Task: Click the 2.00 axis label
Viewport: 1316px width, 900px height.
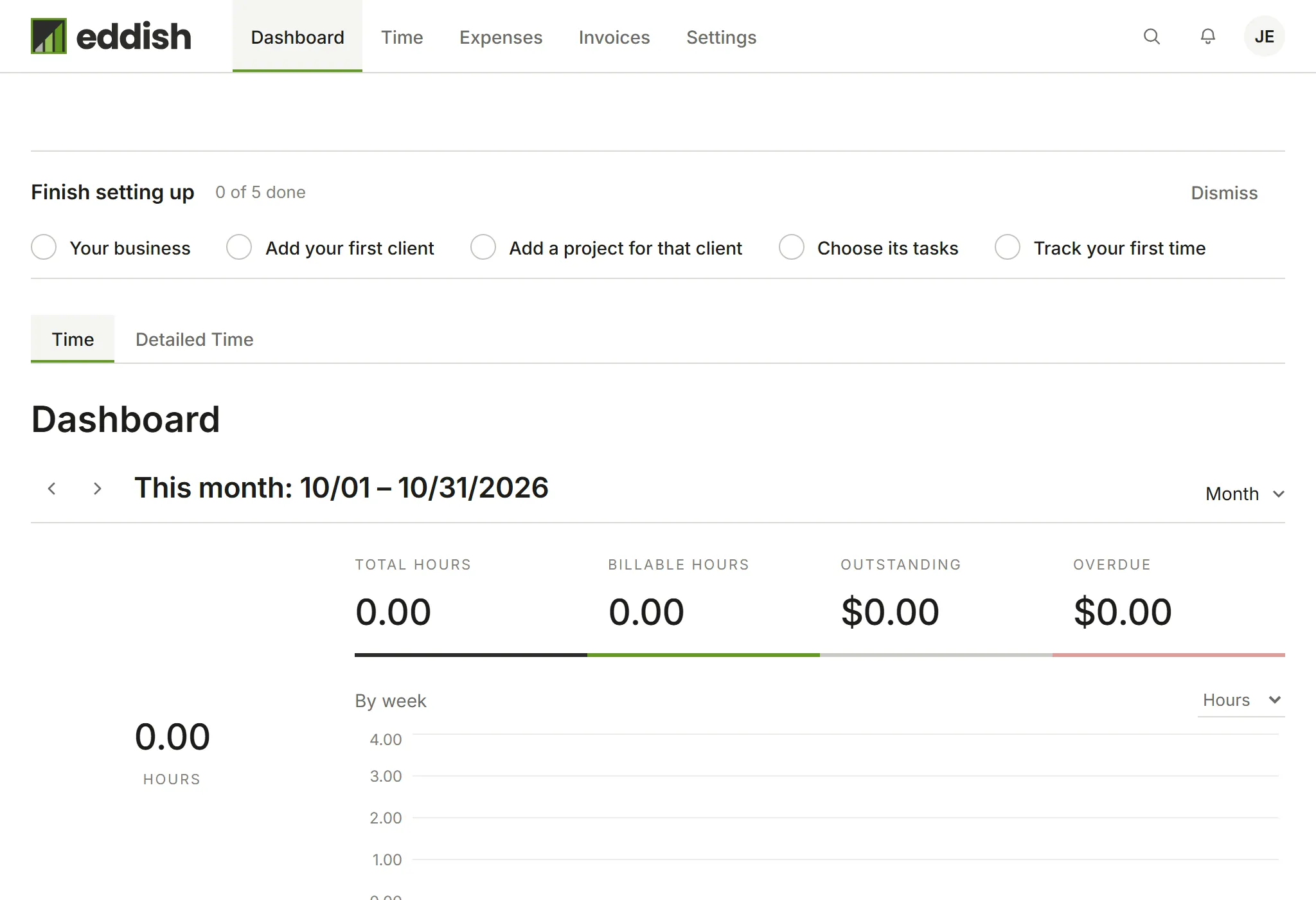Action: coord(386,818)
